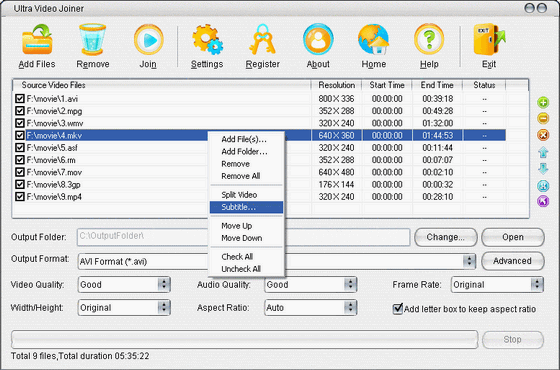Uncheck the F:\movie\1.avi checkbox
The width and height of the screenshot is (560, 370).
(x=20, y=99)
